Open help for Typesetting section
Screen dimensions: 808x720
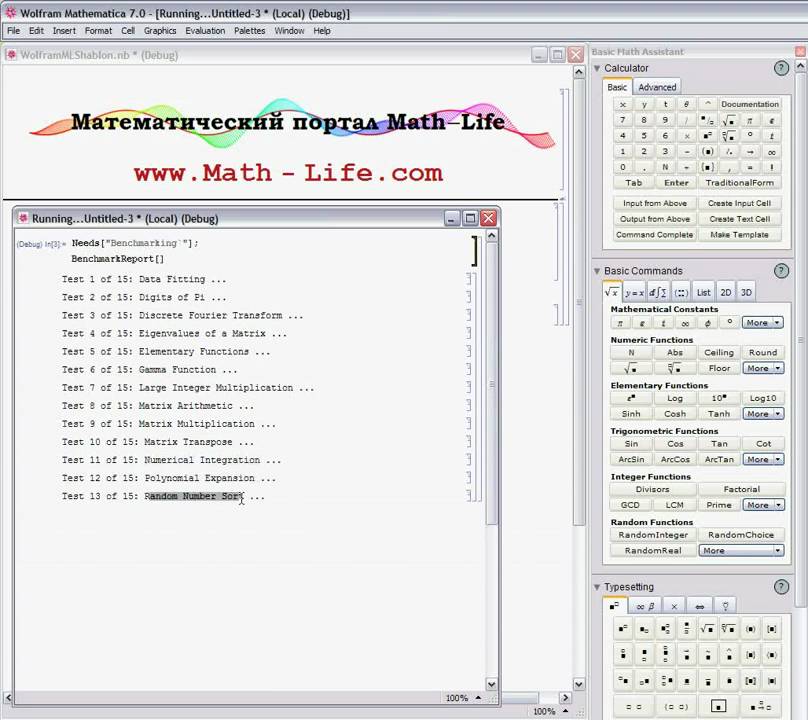pos(781,587)
